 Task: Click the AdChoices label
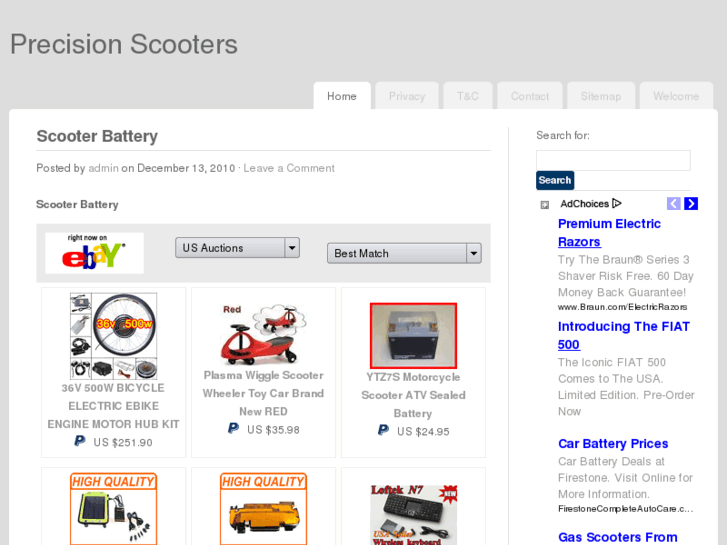(x=584, y=204)
